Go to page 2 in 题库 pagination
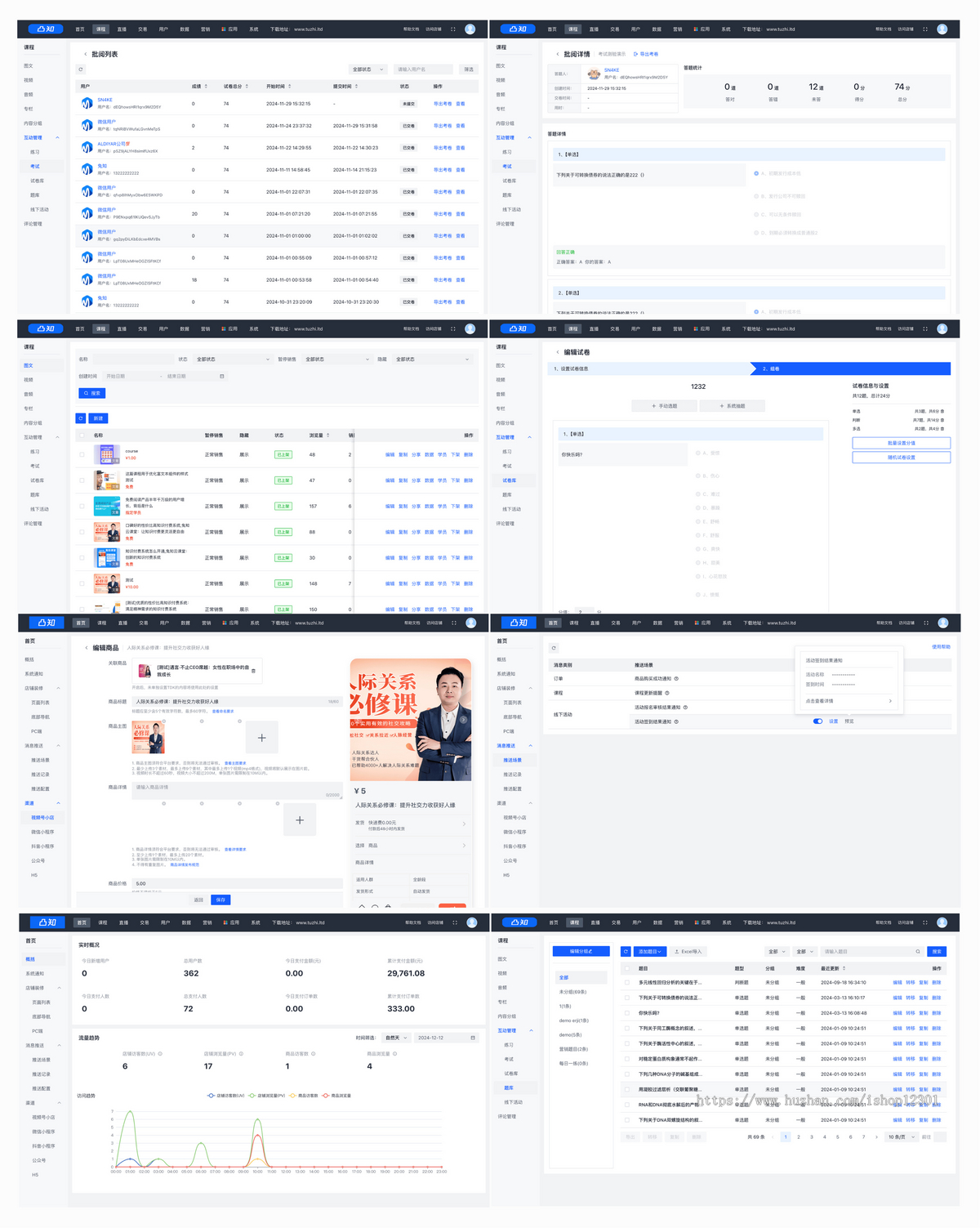The image size is (980, 1228). pos(799,1137)
